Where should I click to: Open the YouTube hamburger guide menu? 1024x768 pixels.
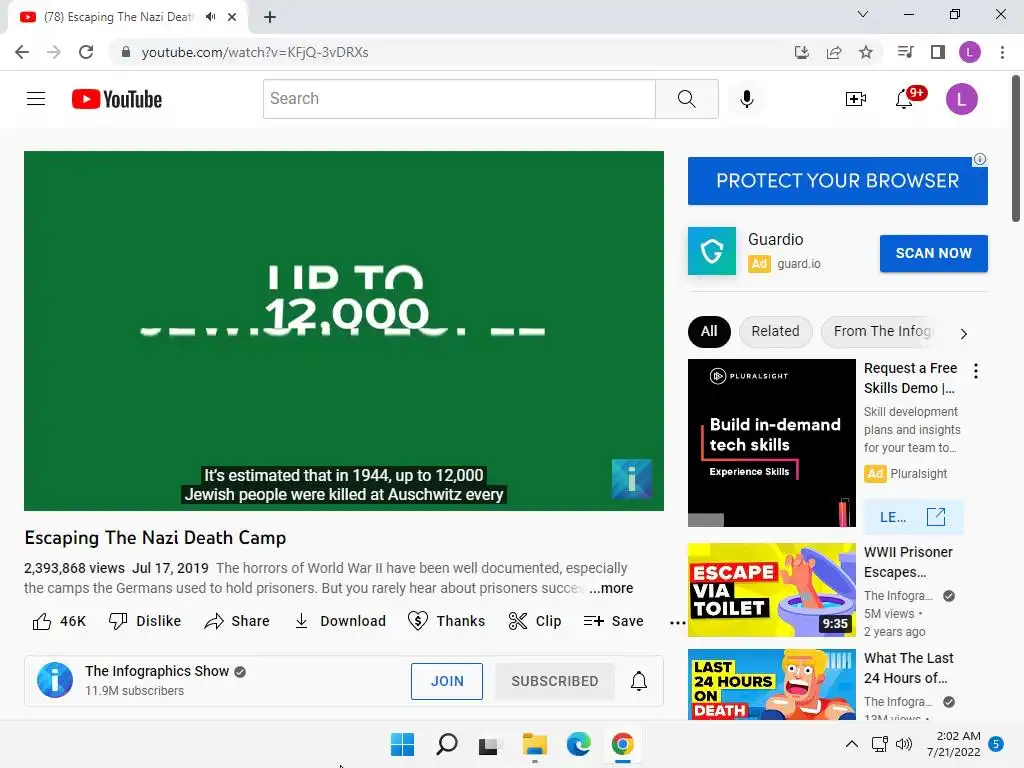(x=36, y=99)
